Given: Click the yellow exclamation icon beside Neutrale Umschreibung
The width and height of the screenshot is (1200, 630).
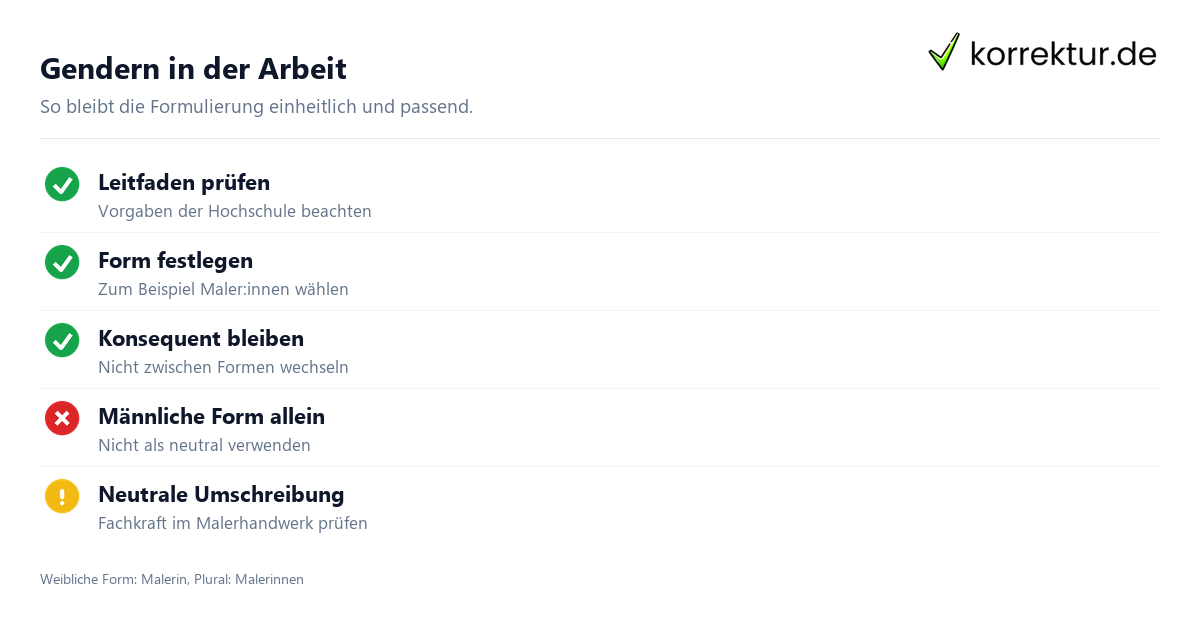Looking at the screenshot, I should 62,496.
